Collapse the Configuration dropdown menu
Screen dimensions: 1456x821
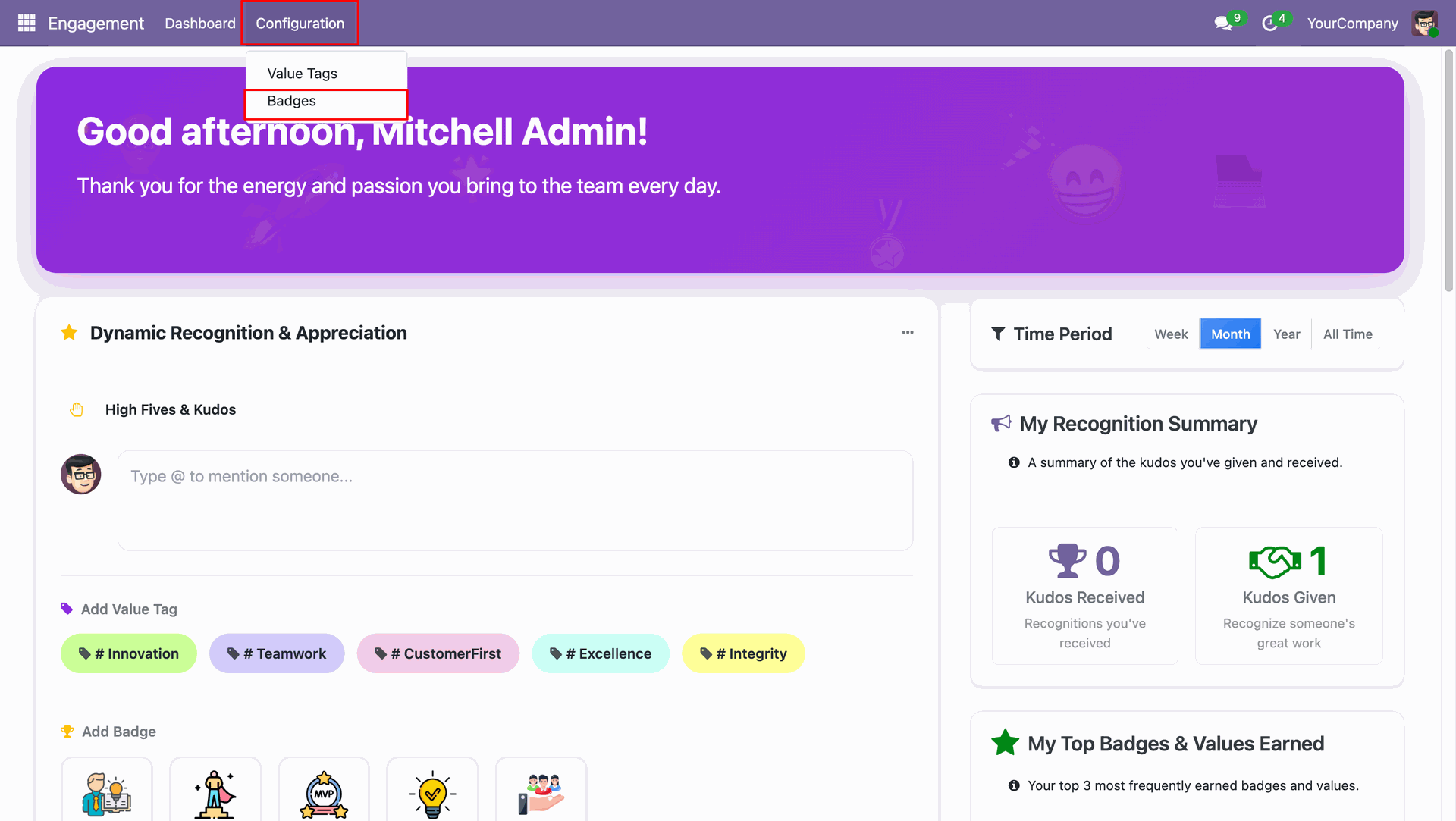pyautogui.click(x=300, y=24)
